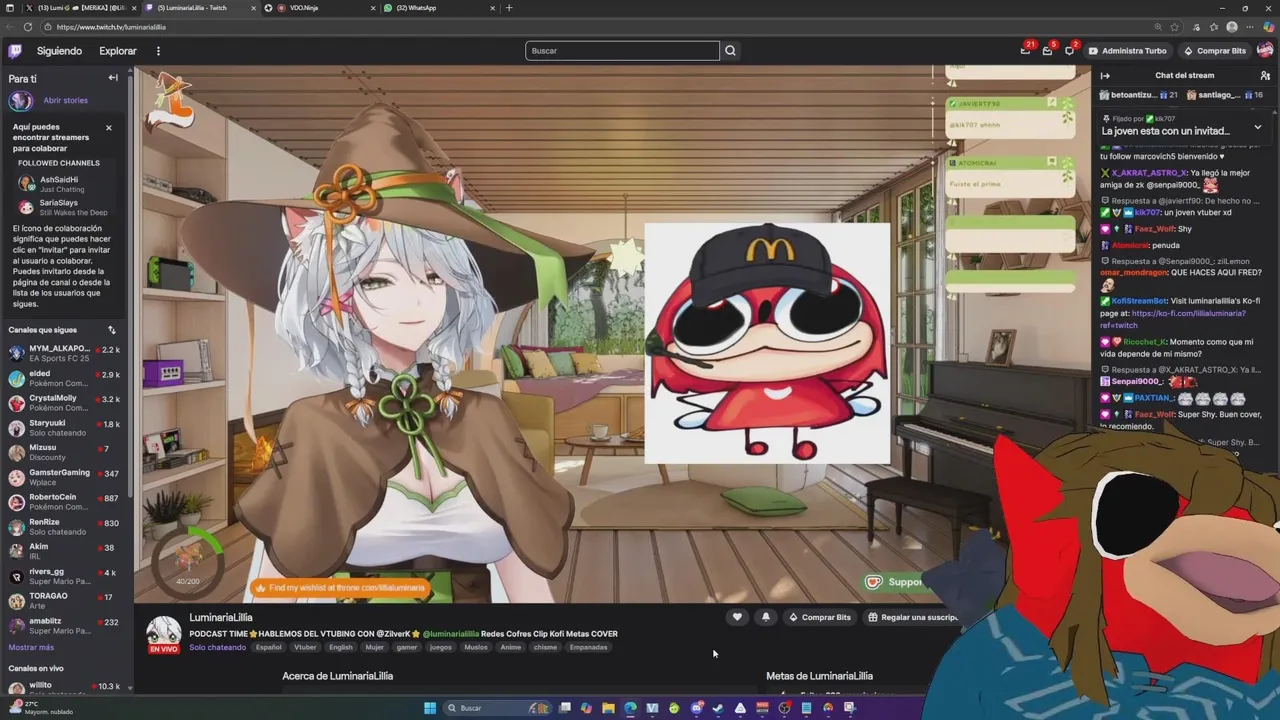Click Comprar Bits below the stream
This screenshot has width=1280, height=720.
click(x=820, y=617)
